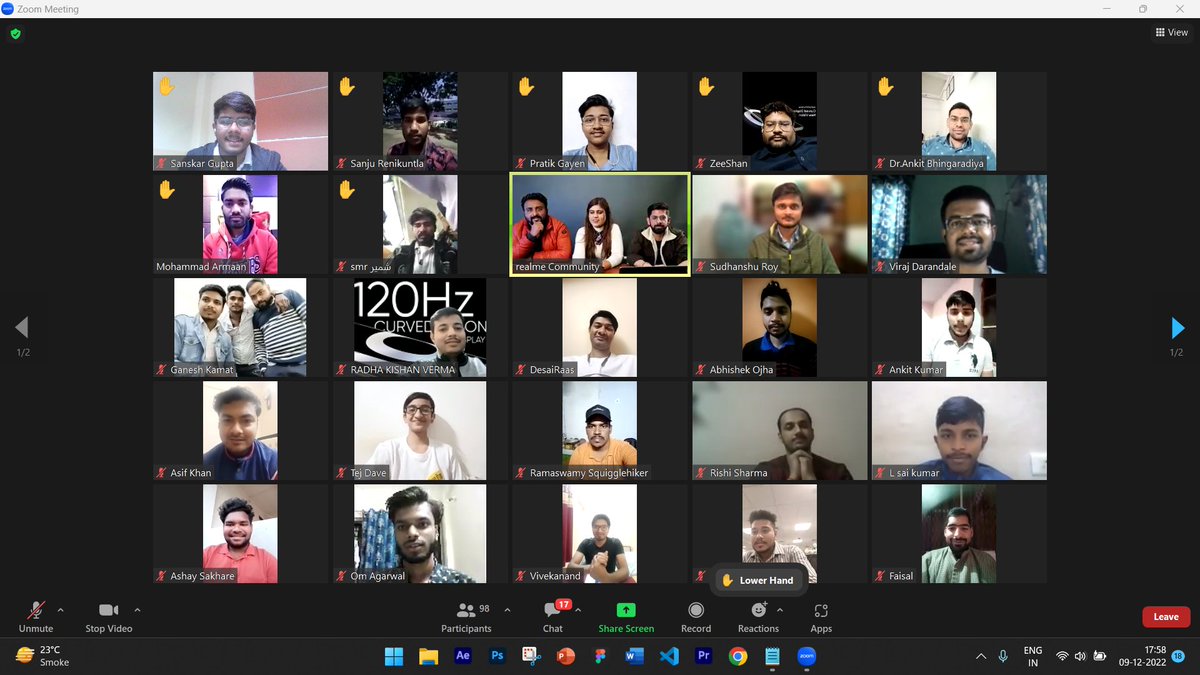
Task: Click the name label "Tej Dave"
Action: tap(368, 473)
